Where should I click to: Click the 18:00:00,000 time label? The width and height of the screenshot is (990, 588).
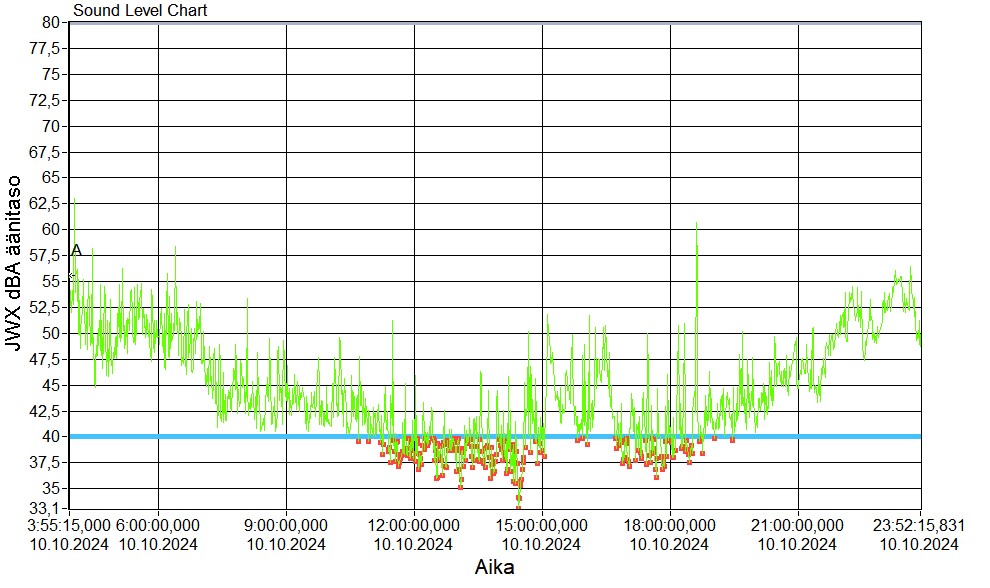tap(670, 524)
